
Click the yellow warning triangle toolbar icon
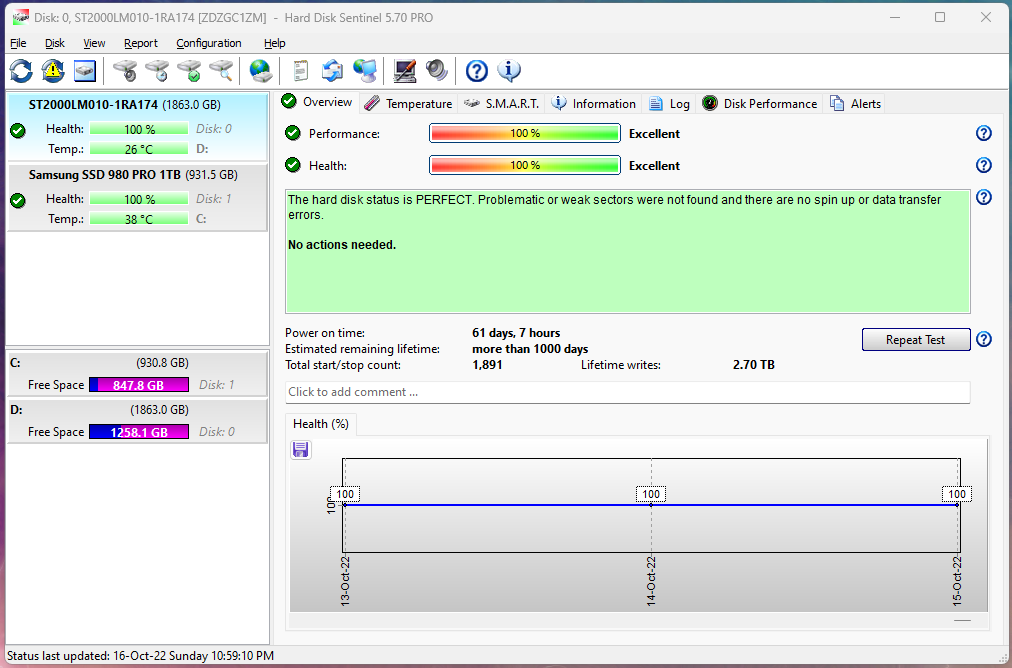pos(53,70)
